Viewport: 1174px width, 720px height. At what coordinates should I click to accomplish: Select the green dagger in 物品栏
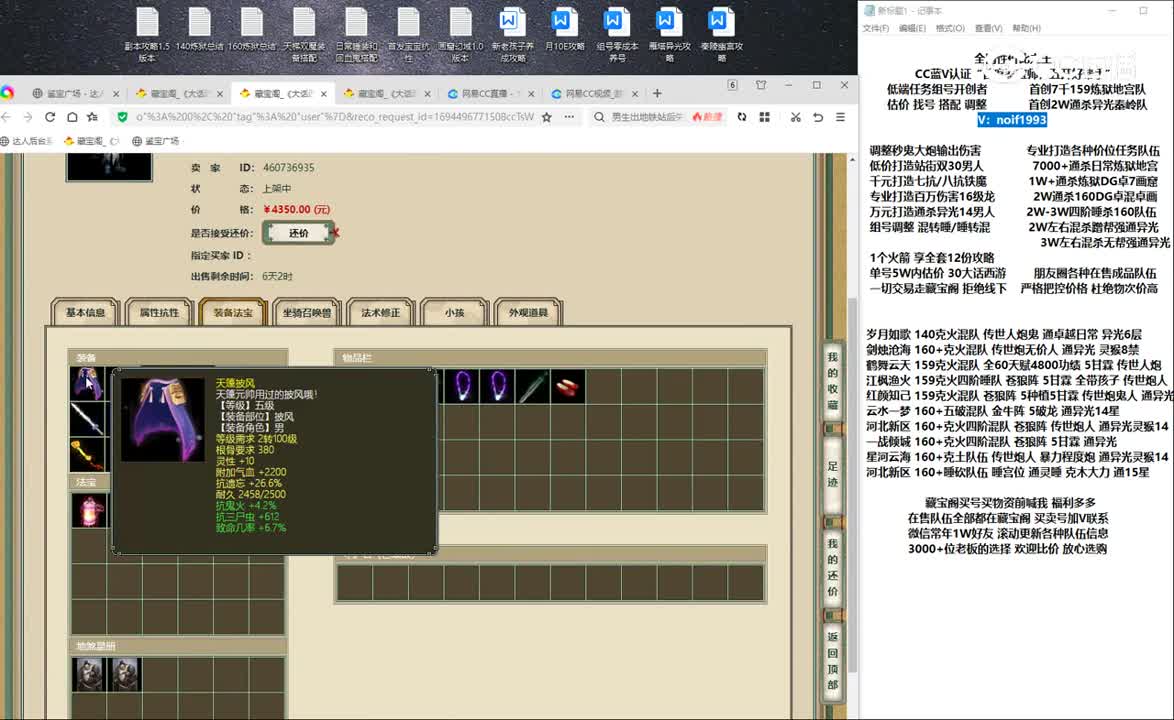tap(532, 387)
